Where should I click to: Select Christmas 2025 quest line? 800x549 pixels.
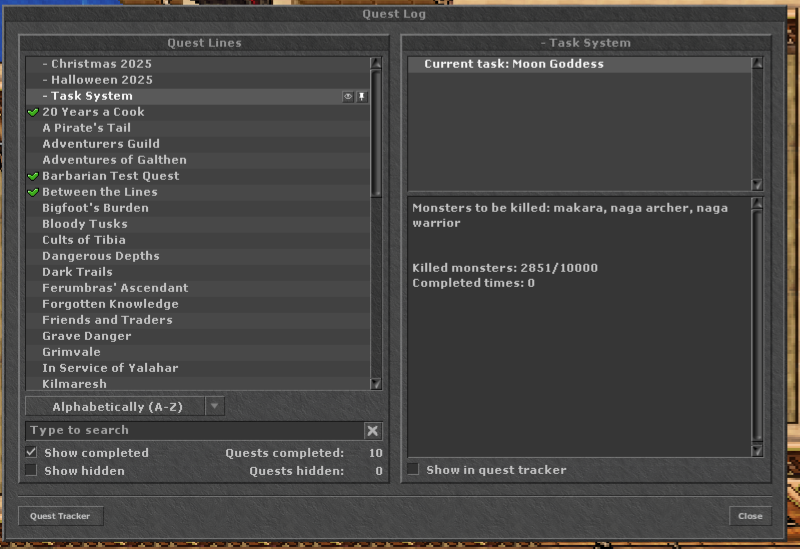[198, 64]
